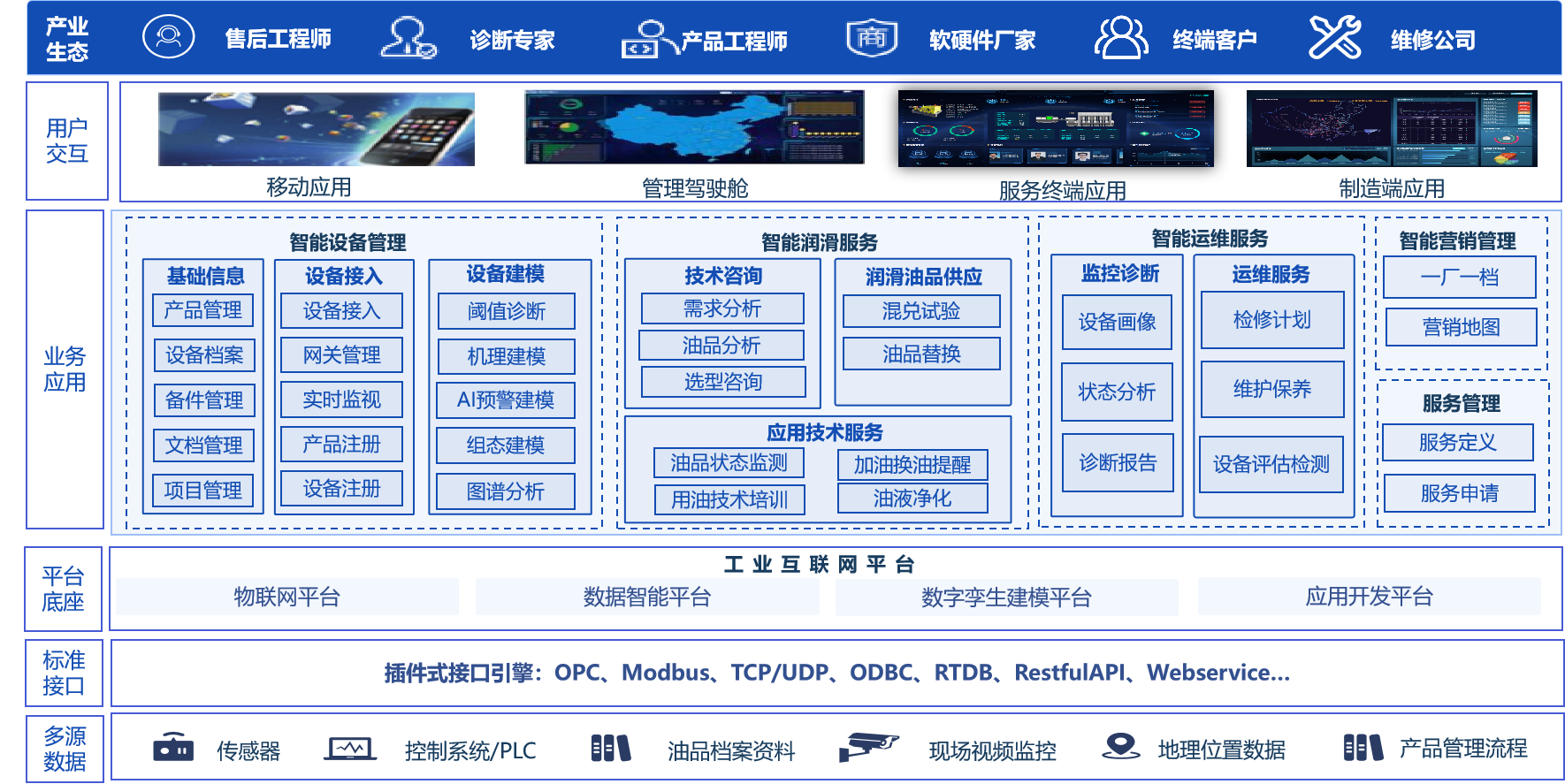Click the 插件式接口引擎 protocol text bar
The width and height of the screenshot is (1565, 784).
[836, 674]
